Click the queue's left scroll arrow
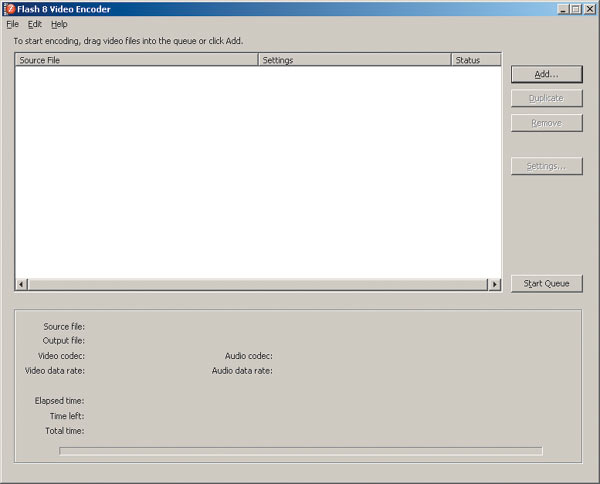This screenshot has height=484, width=600. pos(22,284)
